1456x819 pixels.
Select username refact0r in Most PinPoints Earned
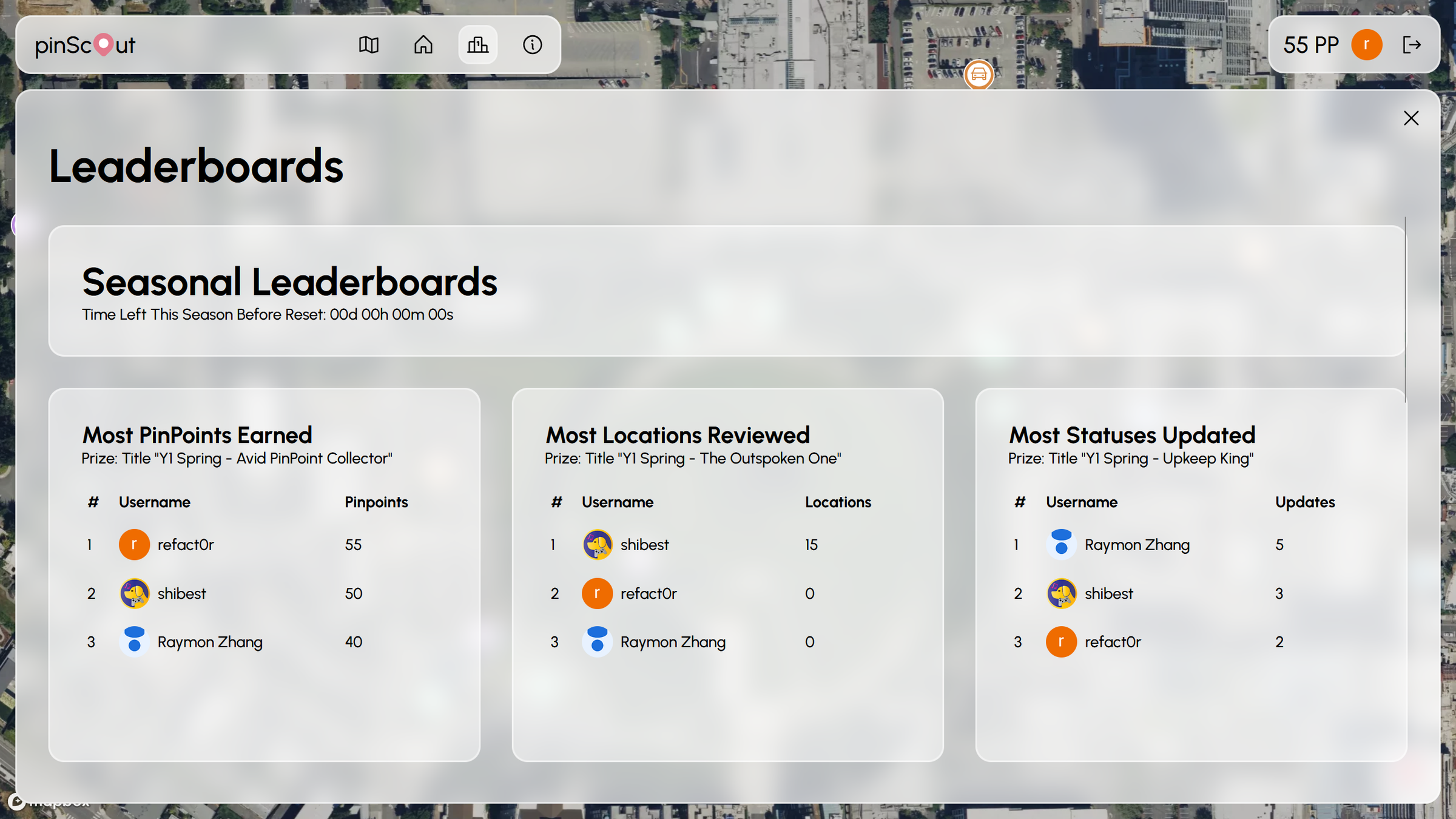[186, 544]
